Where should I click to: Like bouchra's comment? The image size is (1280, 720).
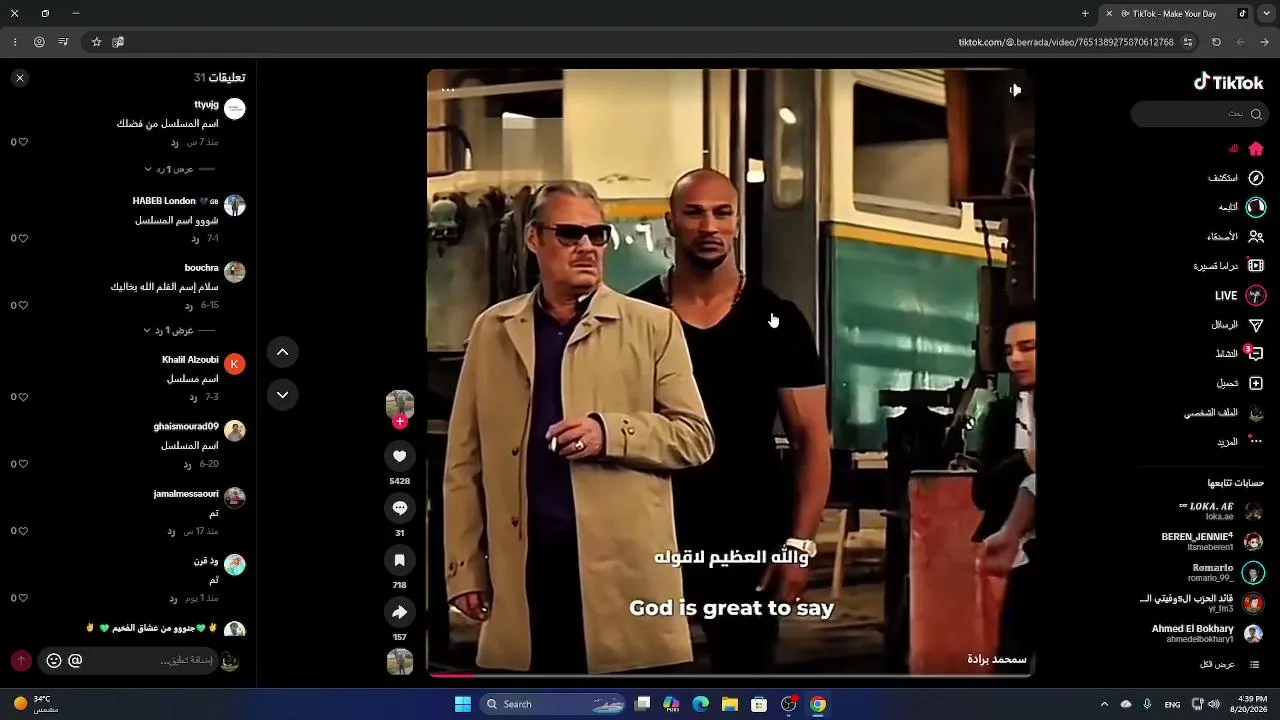[x=23, y=306]
